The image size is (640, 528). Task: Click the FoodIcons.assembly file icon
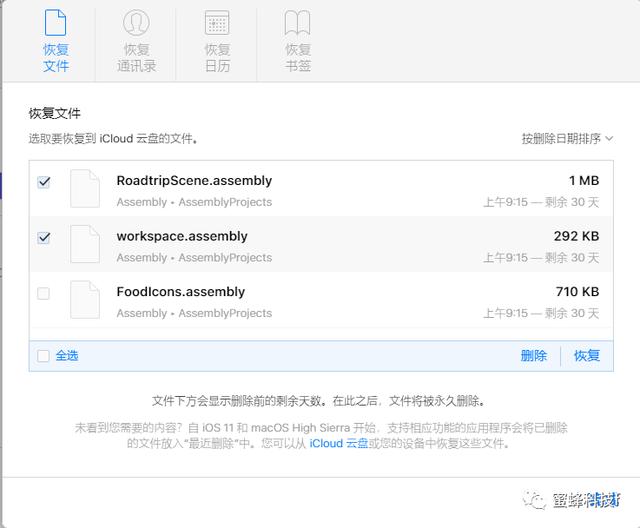point(85,300)
